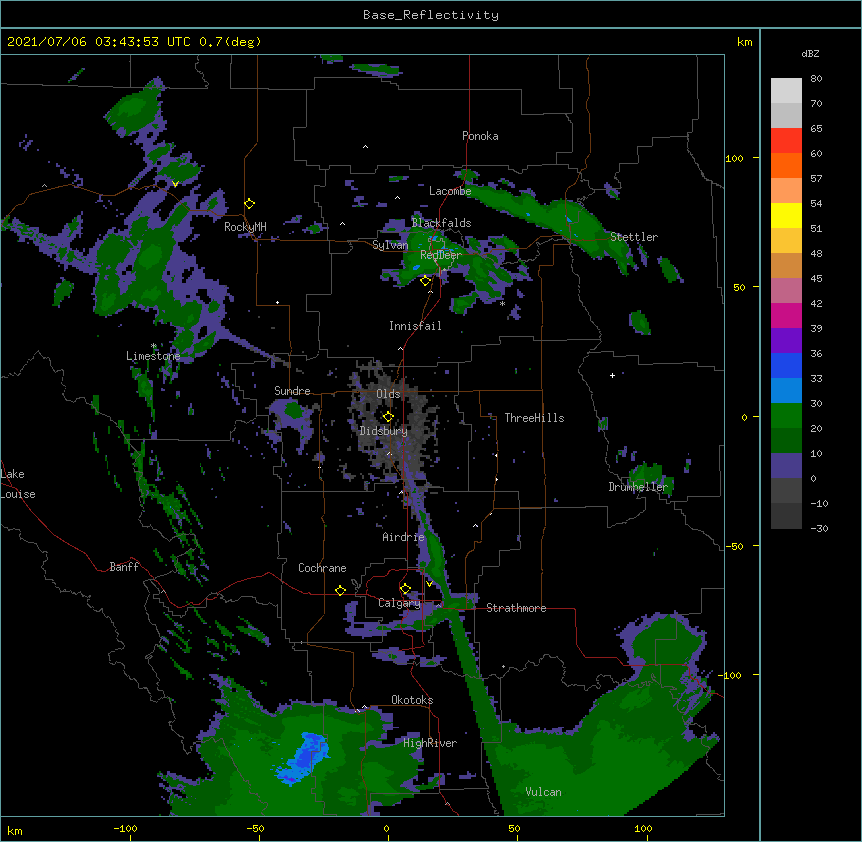Click the Calgary city label
The width and height of the screenshot is (862, 842).
click(x=399, y=603)
